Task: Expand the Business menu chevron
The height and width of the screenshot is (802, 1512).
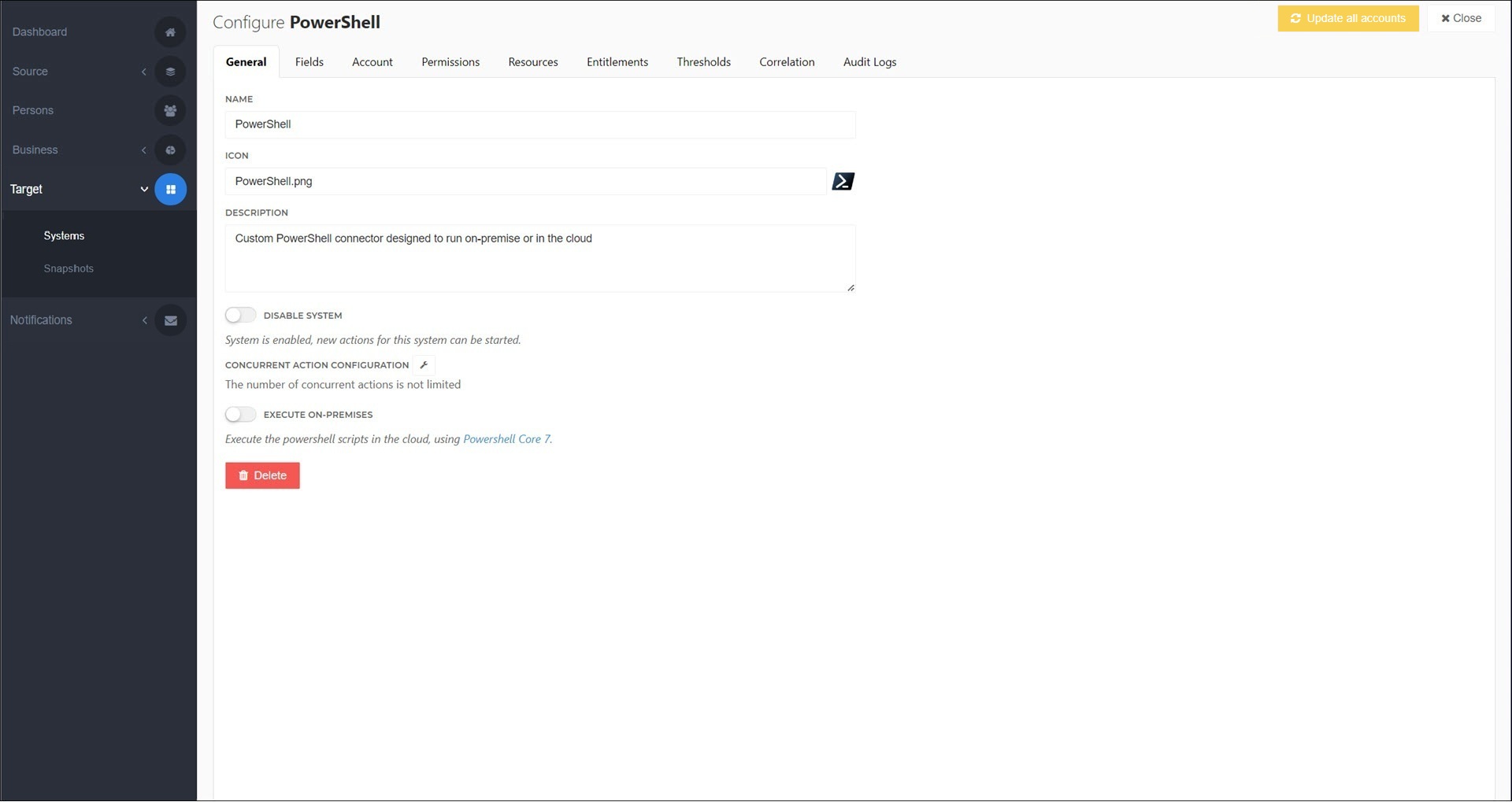Action: pos(144,150)
